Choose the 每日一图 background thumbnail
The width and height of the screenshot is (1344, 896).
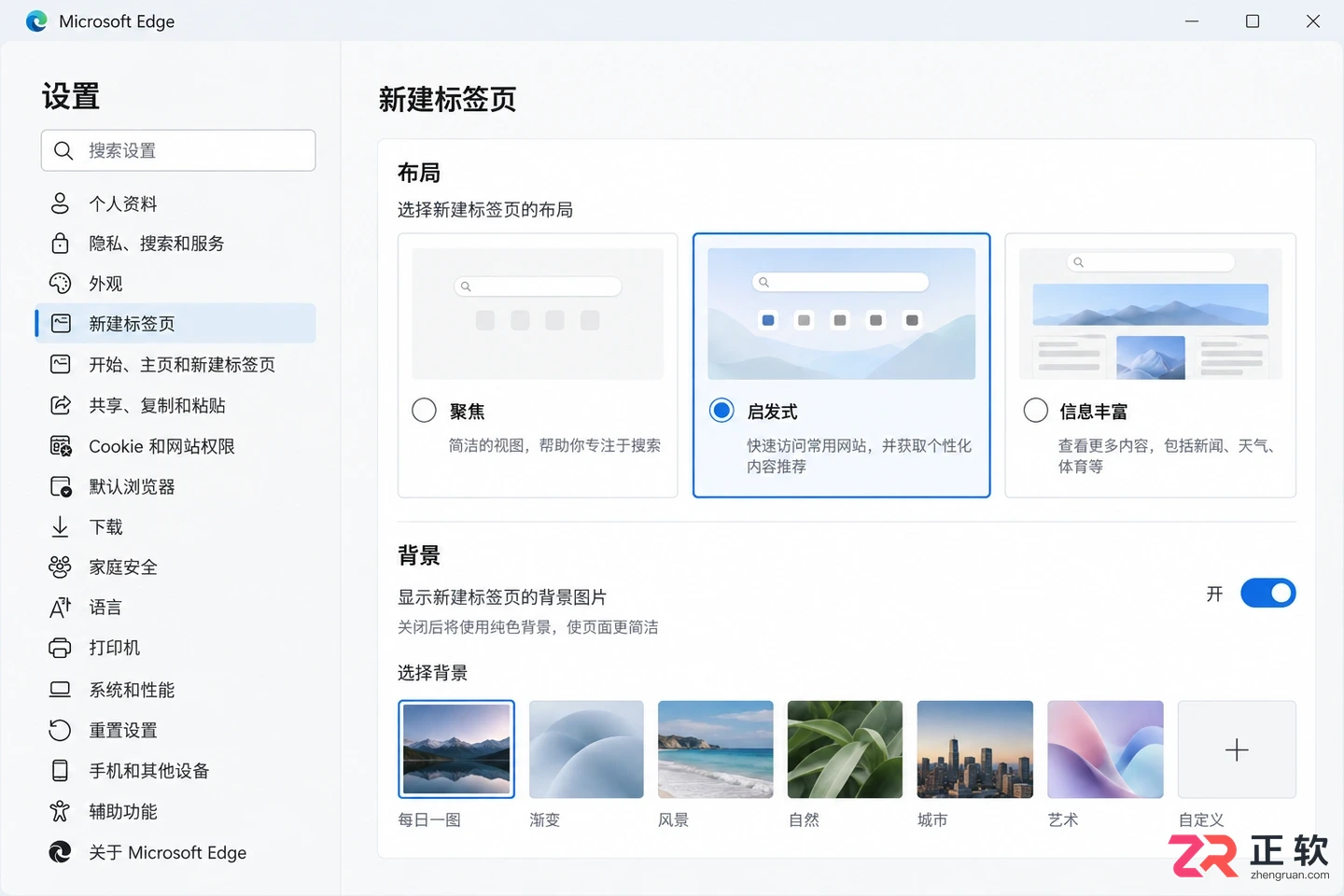click(x=456, y=749)
